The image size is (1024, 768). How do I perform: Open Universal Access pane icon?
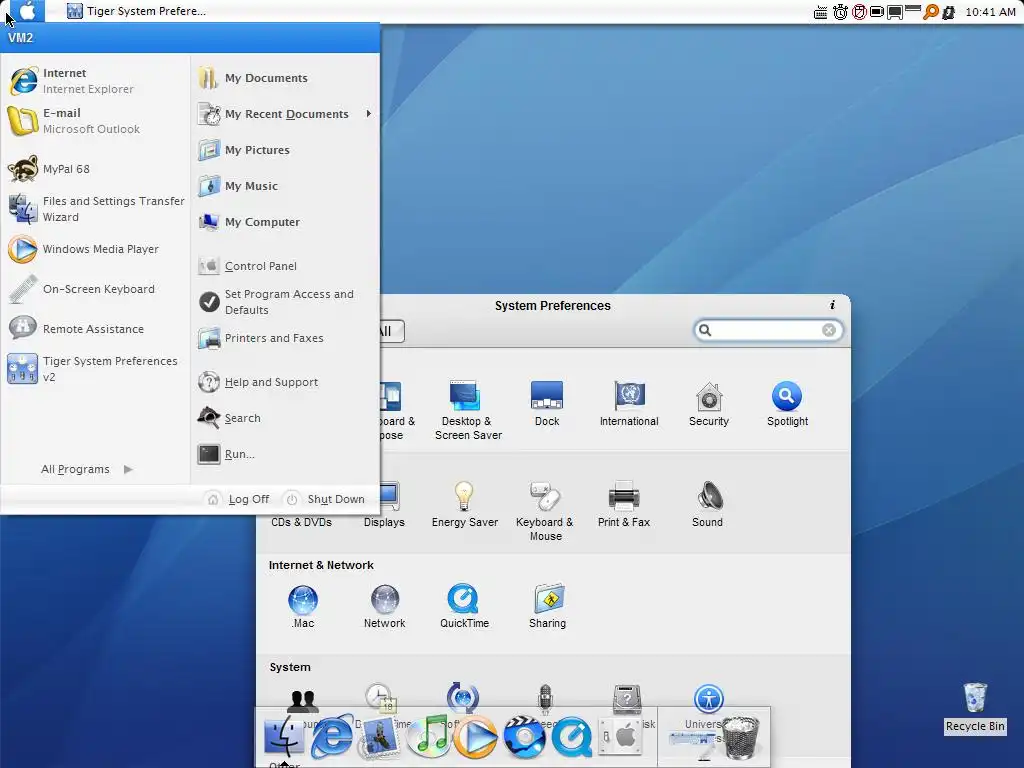click(709, 699)
